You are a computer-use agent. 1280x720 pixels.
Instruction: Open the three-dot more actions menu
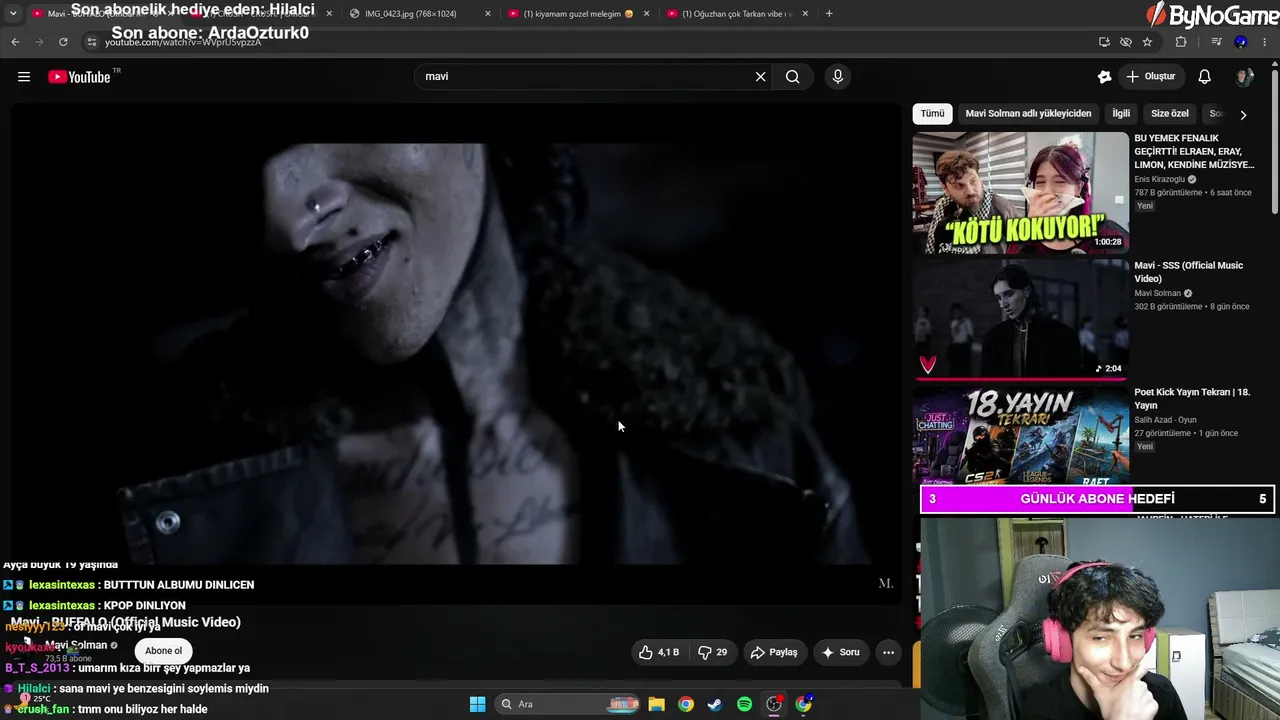click(888, 652)
